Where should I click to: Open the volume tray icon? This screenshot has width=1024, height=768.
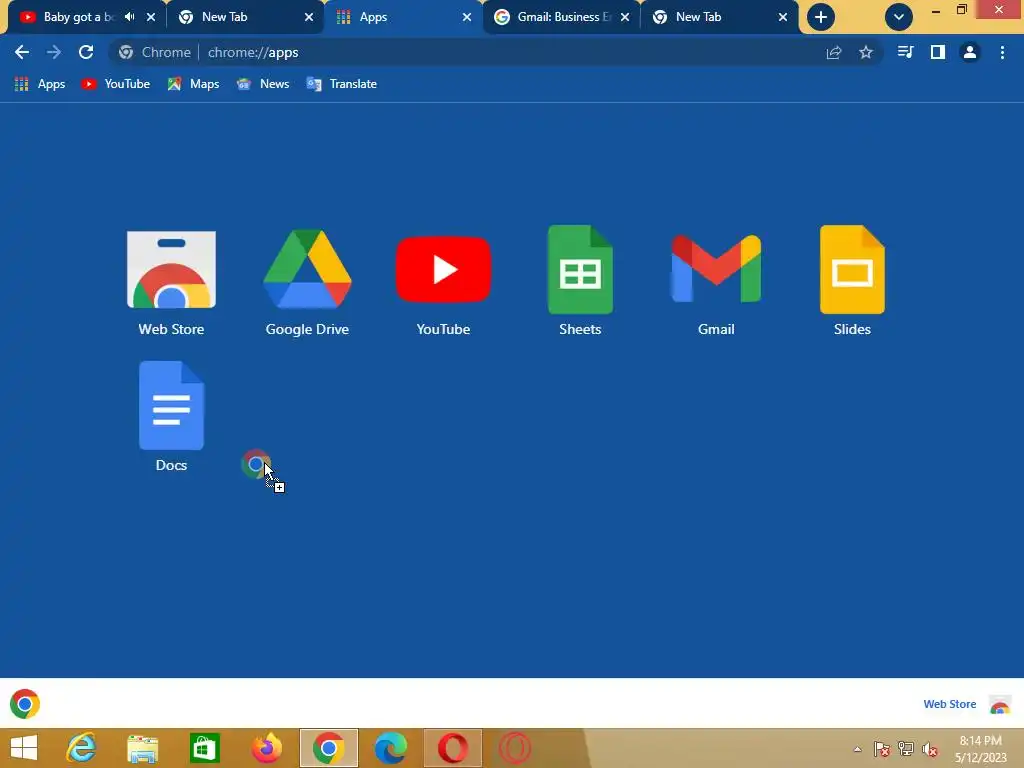tap(930, 749)
